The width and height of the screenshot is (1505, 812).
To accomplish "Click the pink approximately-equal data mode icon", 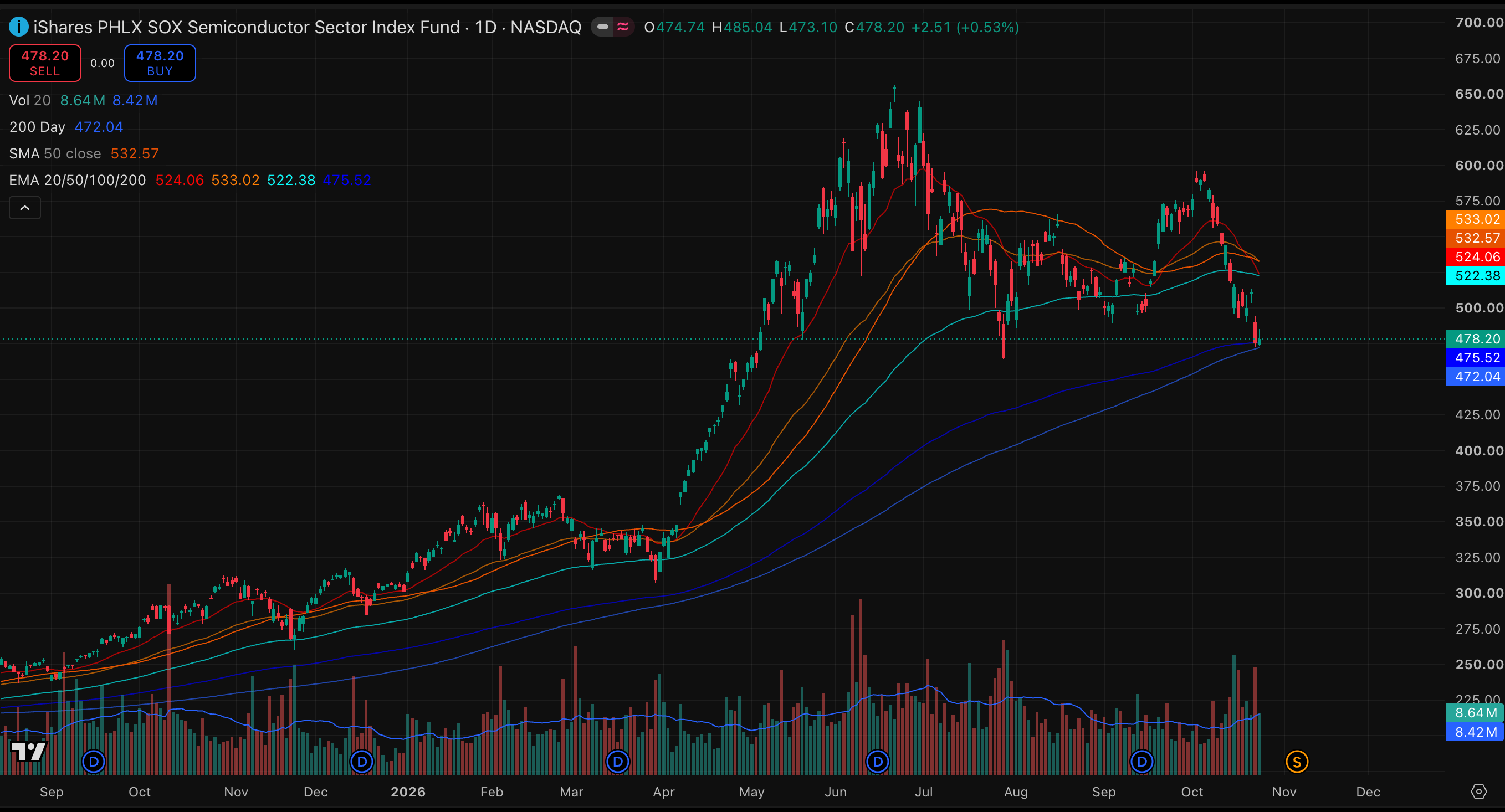I will pyautogui.click(x=623, y=27).
